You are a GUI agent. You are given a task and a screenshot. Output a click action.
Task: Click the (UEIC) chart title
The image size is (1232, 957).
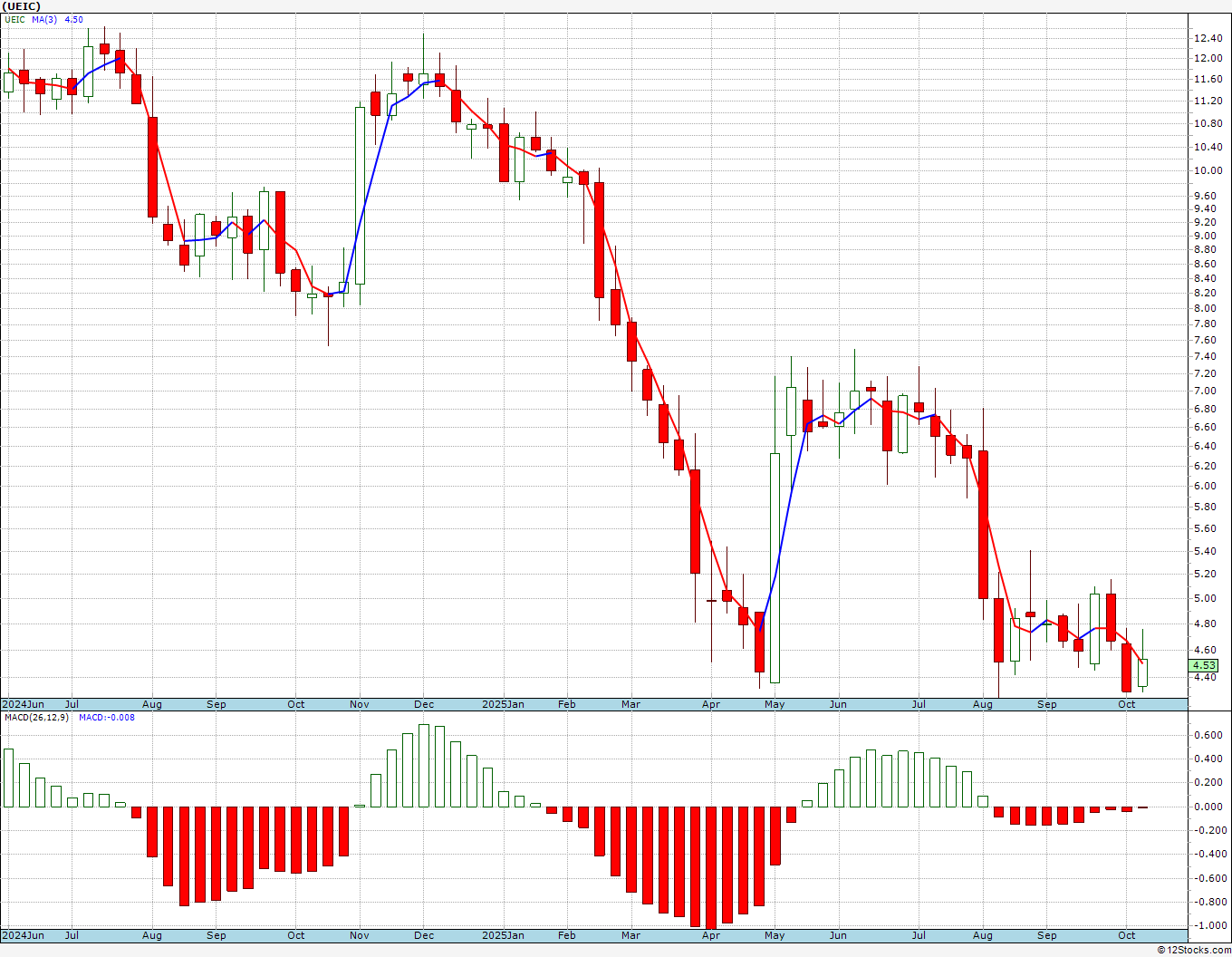(21, 6)
